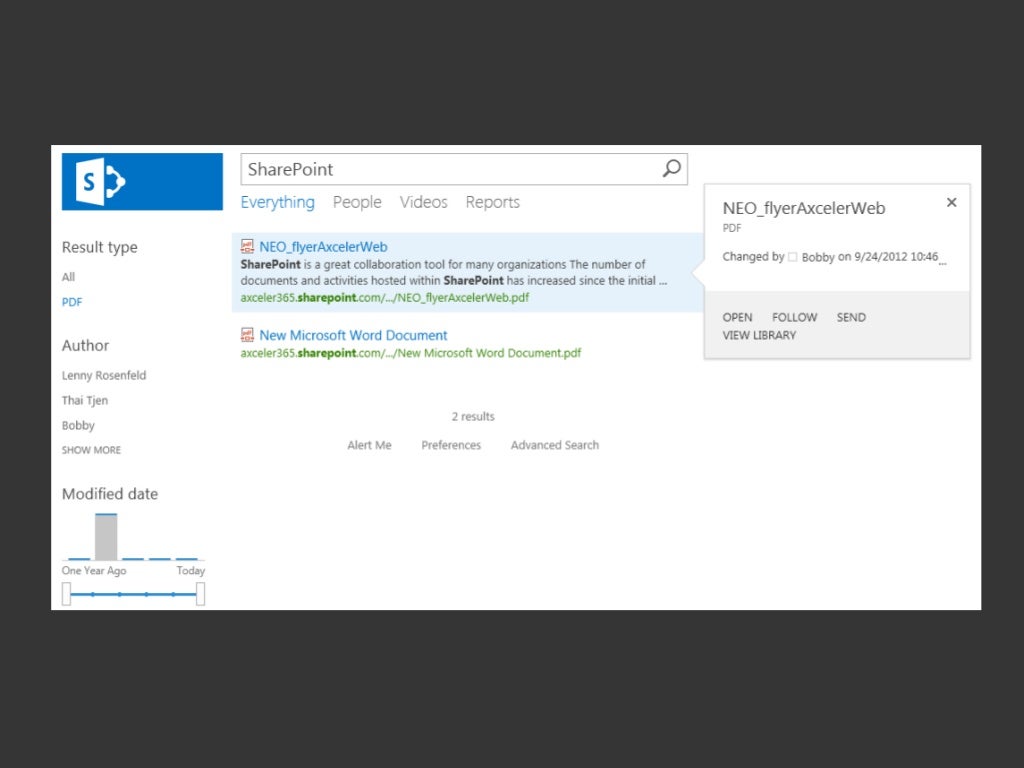Click the '2 results' count text
This screenshot has width=1024, height=768.
click(x=473, y=417)
